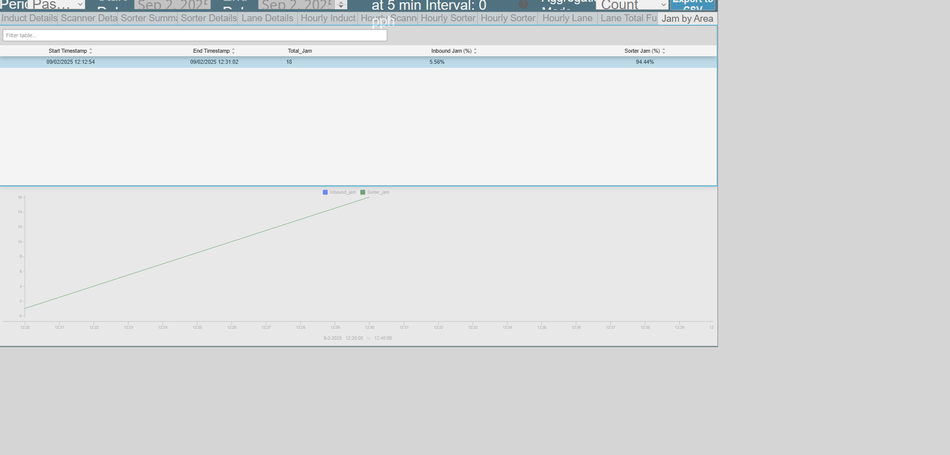Toggle Sorter_jam series in chart legend
Image resolution: width=950 pixels, height=455 pixels.
click(376, 192)
